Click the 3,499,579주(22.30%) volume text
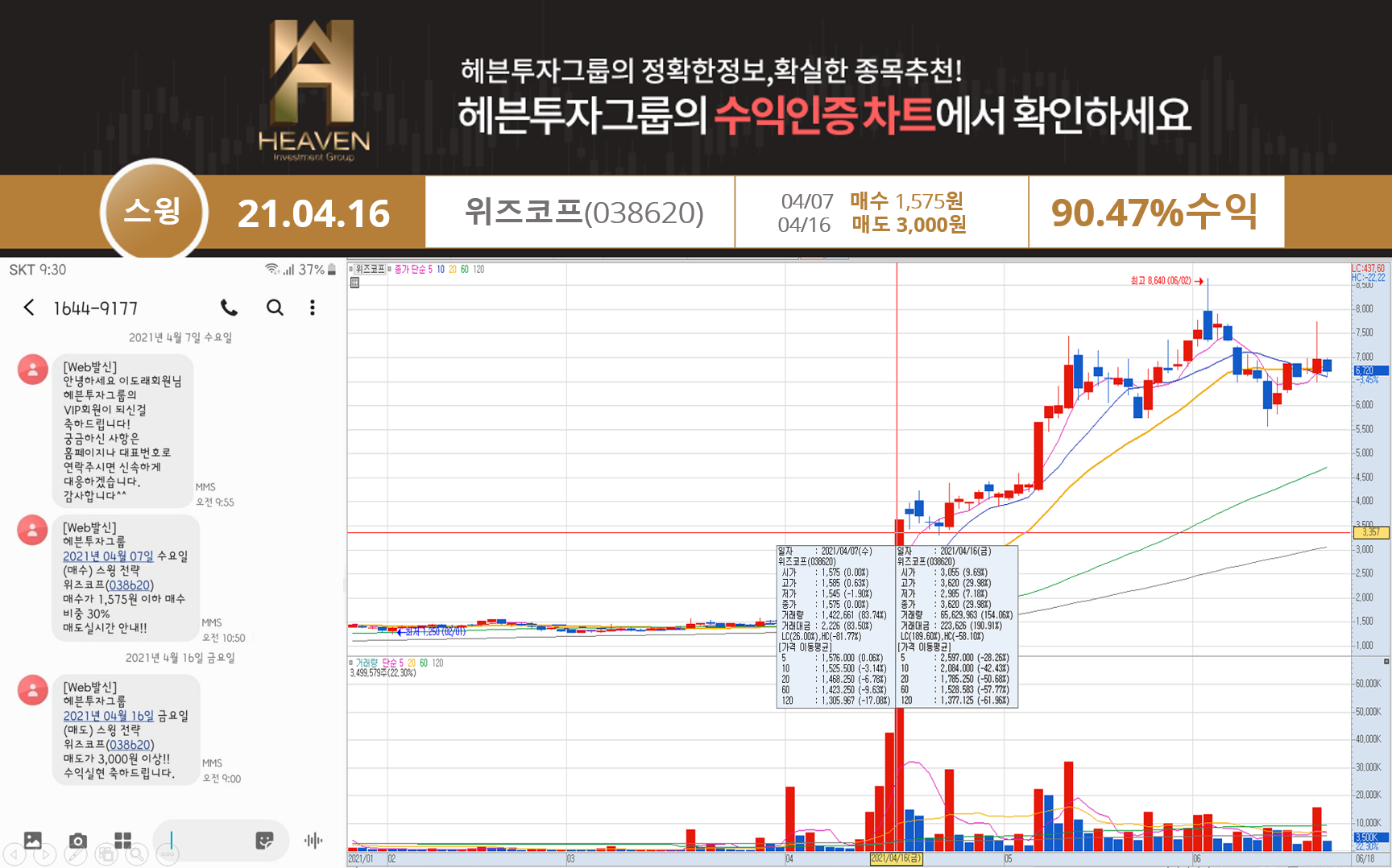 point(383,673)
